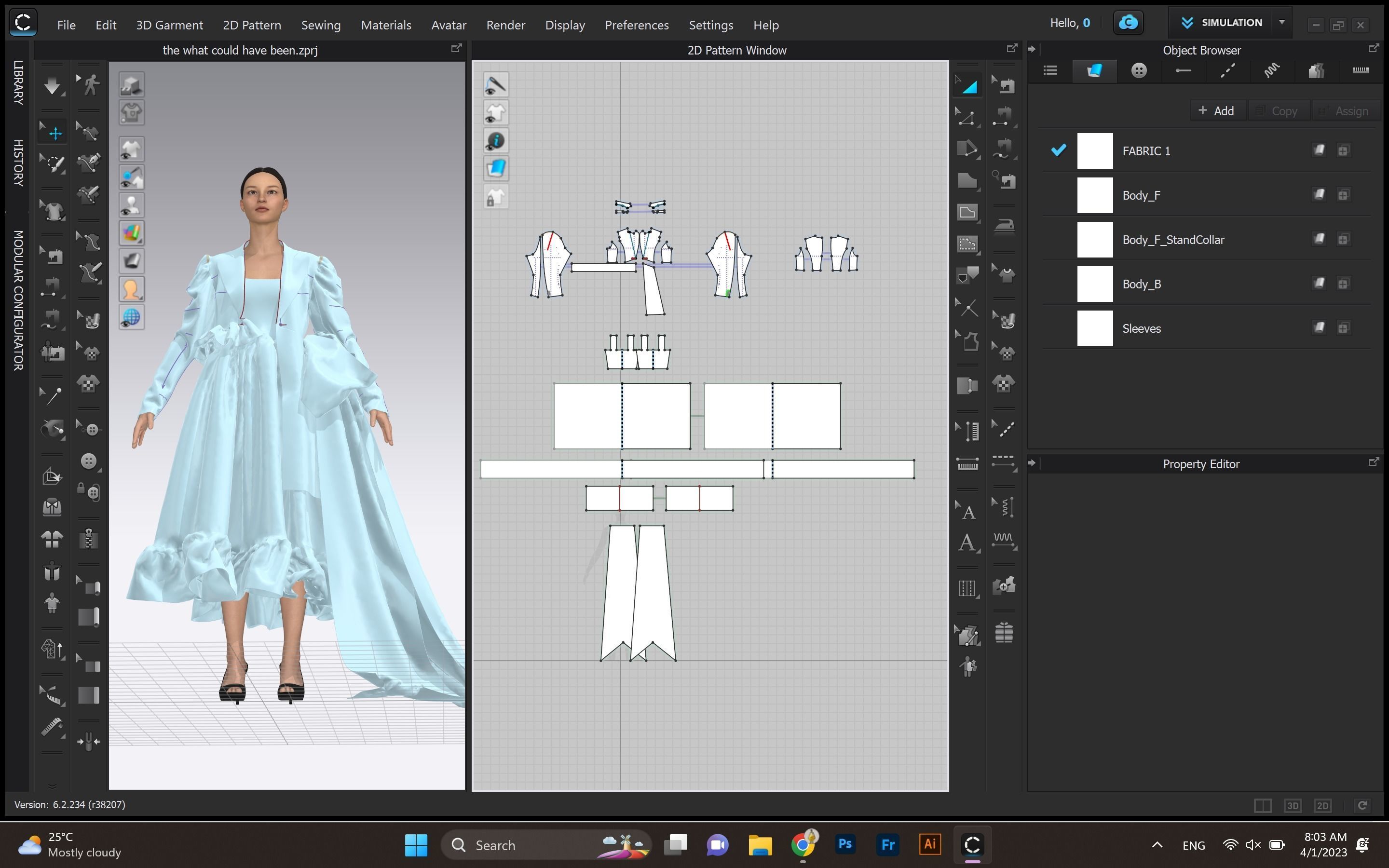This screenshot has width=1389, height=868.
Task: Open the Button tab in Object Browser
Action: point(1139,70)
